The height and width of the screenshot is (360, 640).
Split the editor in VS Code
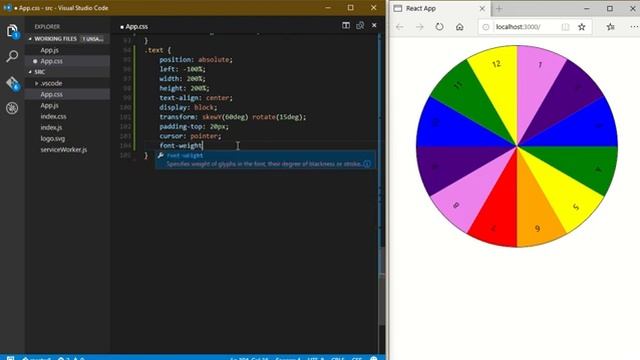point(346,25)
